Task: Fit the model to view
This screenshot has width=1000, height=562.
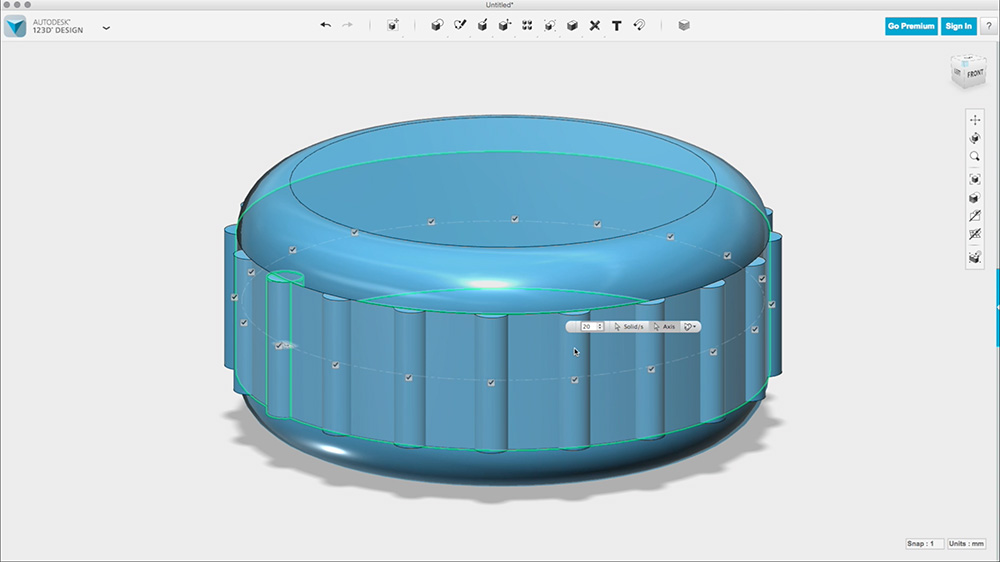Action: point(974,179)
